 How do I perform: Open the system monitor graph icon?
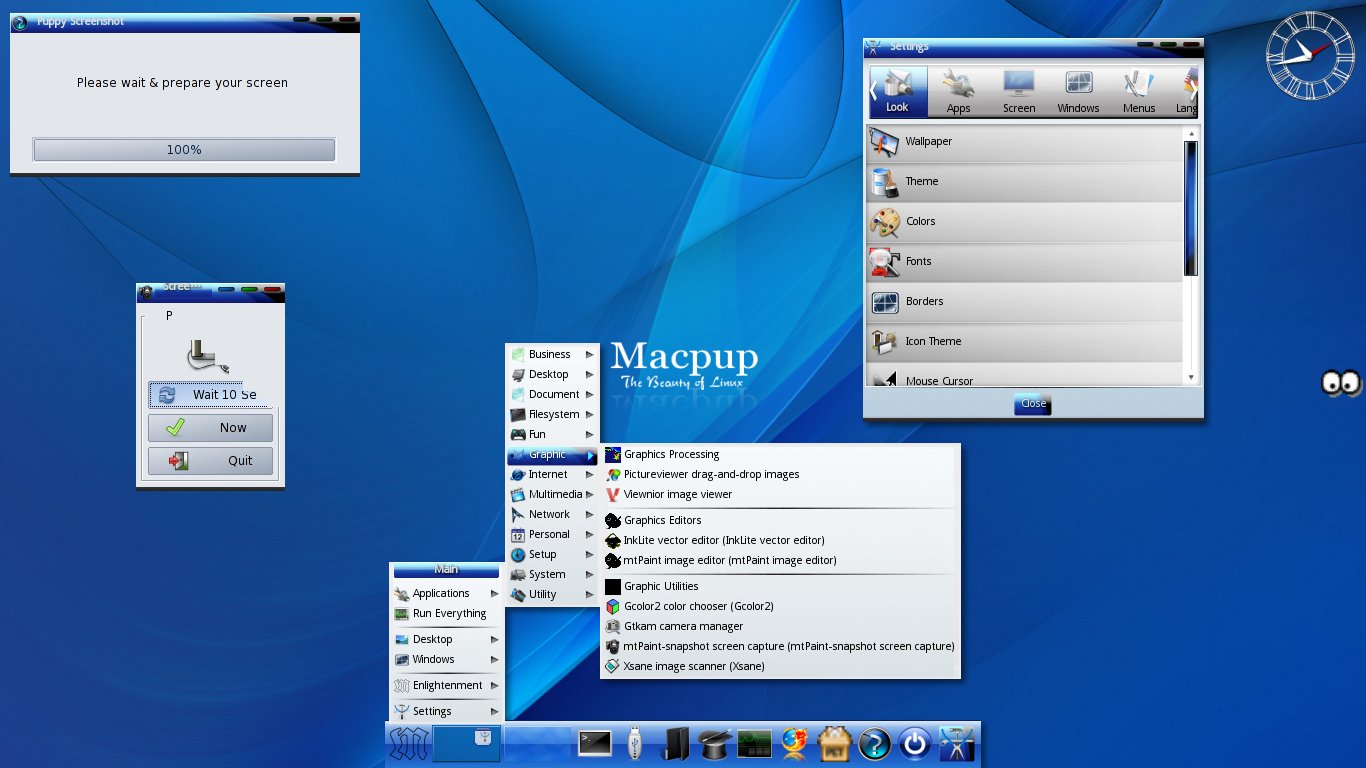[x=755, y=744]
